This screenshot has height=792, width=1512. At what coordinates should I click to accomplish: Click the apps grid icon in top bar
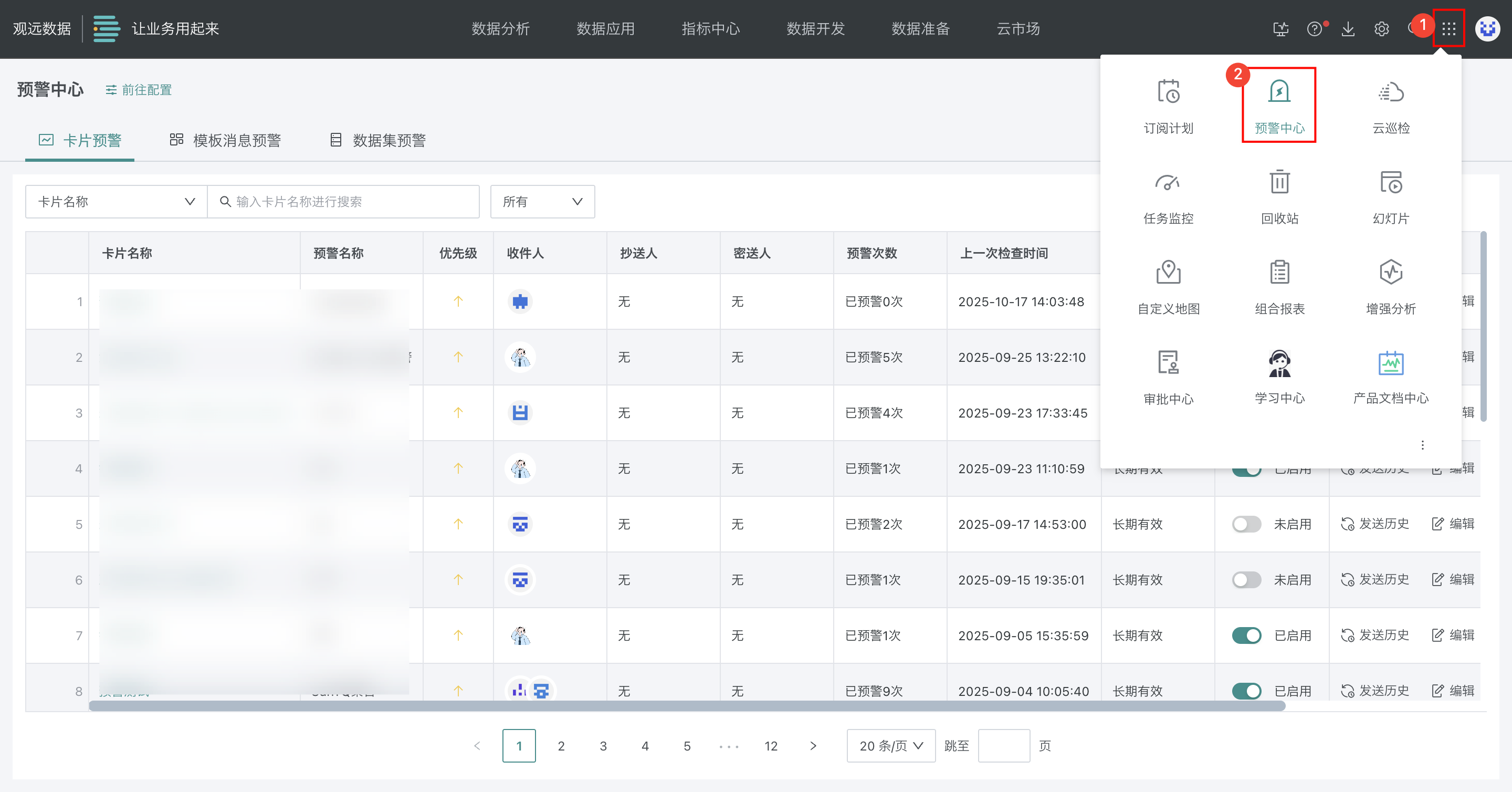pyautogui.click(x=1448, y=29)
